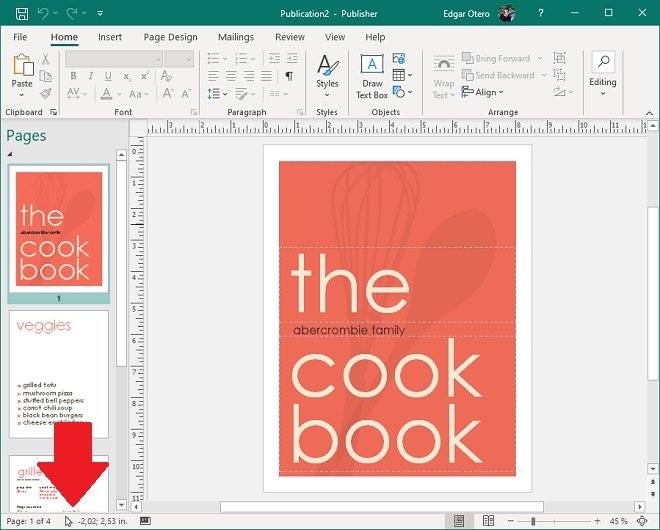
Task: Switch to the Review tab
Action: pyautogui.click(x=290, y=37)
